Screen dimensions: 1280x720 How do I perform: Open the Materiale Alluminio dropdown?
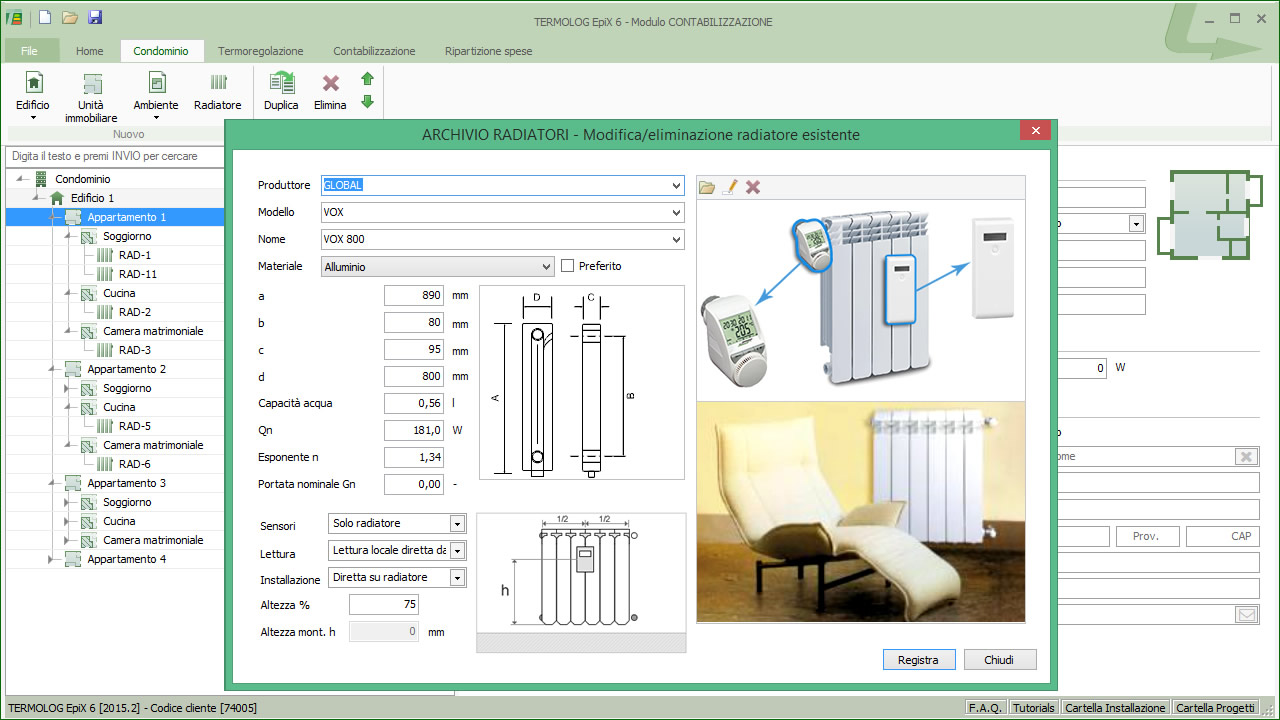click(x=546, y=267)
